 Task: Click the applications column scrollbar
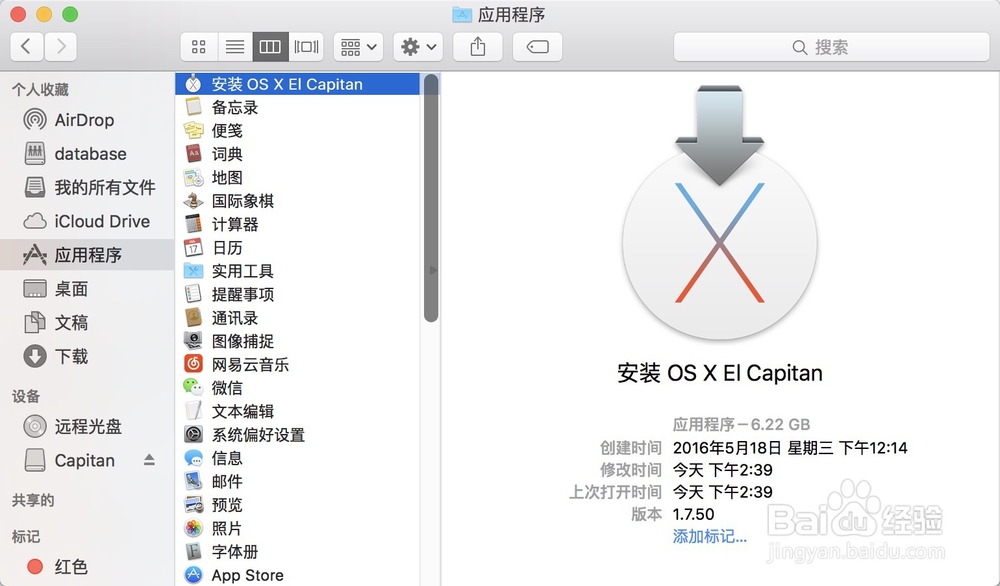pos(431,198)
